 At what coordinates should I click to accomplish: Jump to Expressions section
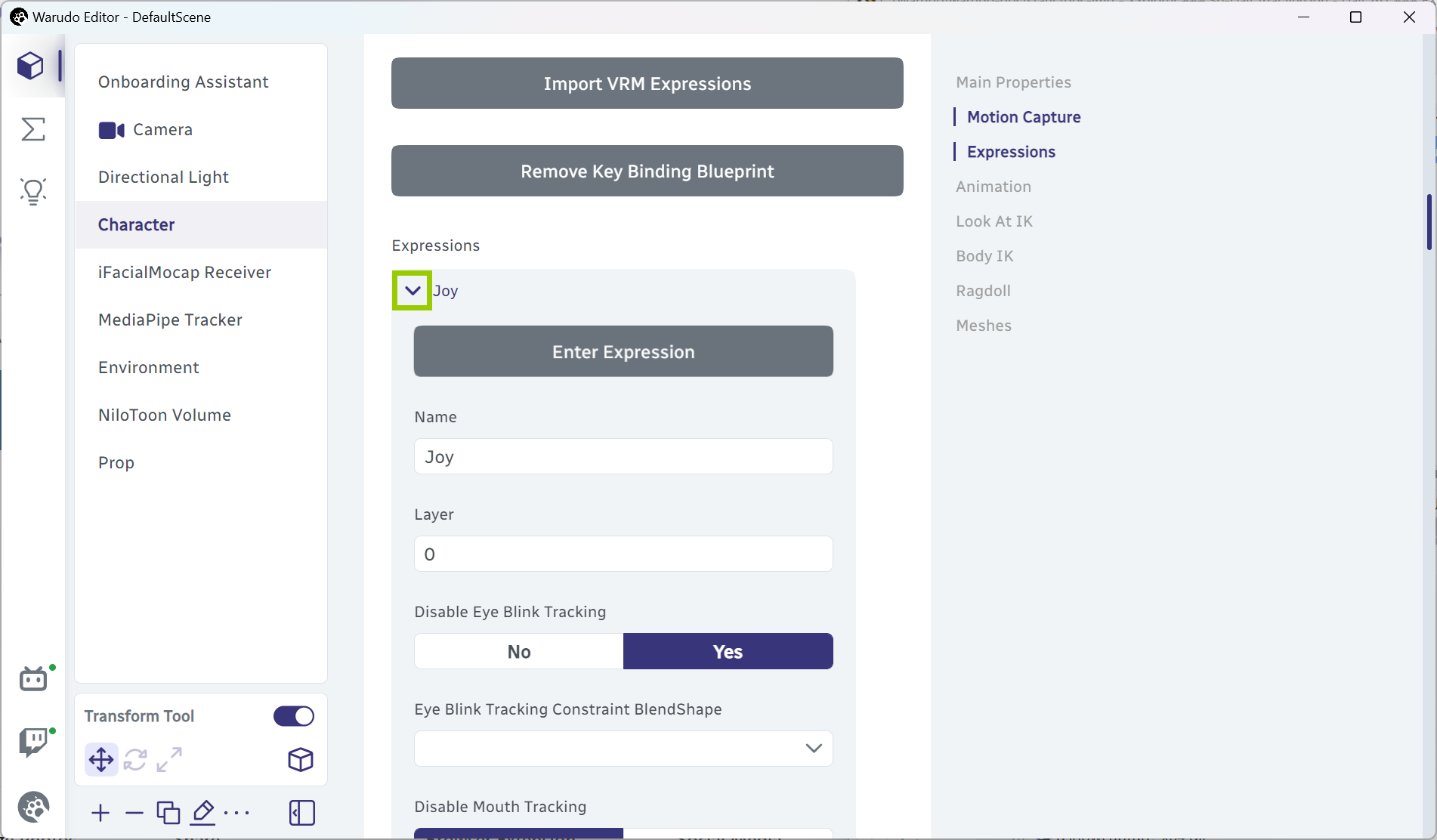pyautogui.click(x=1011, y=152)
